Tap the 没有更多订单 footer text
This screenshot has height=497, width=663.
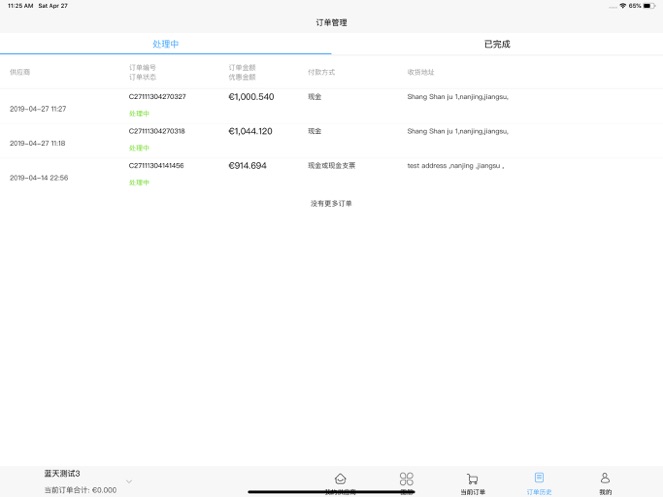click(x=331, y=203)
